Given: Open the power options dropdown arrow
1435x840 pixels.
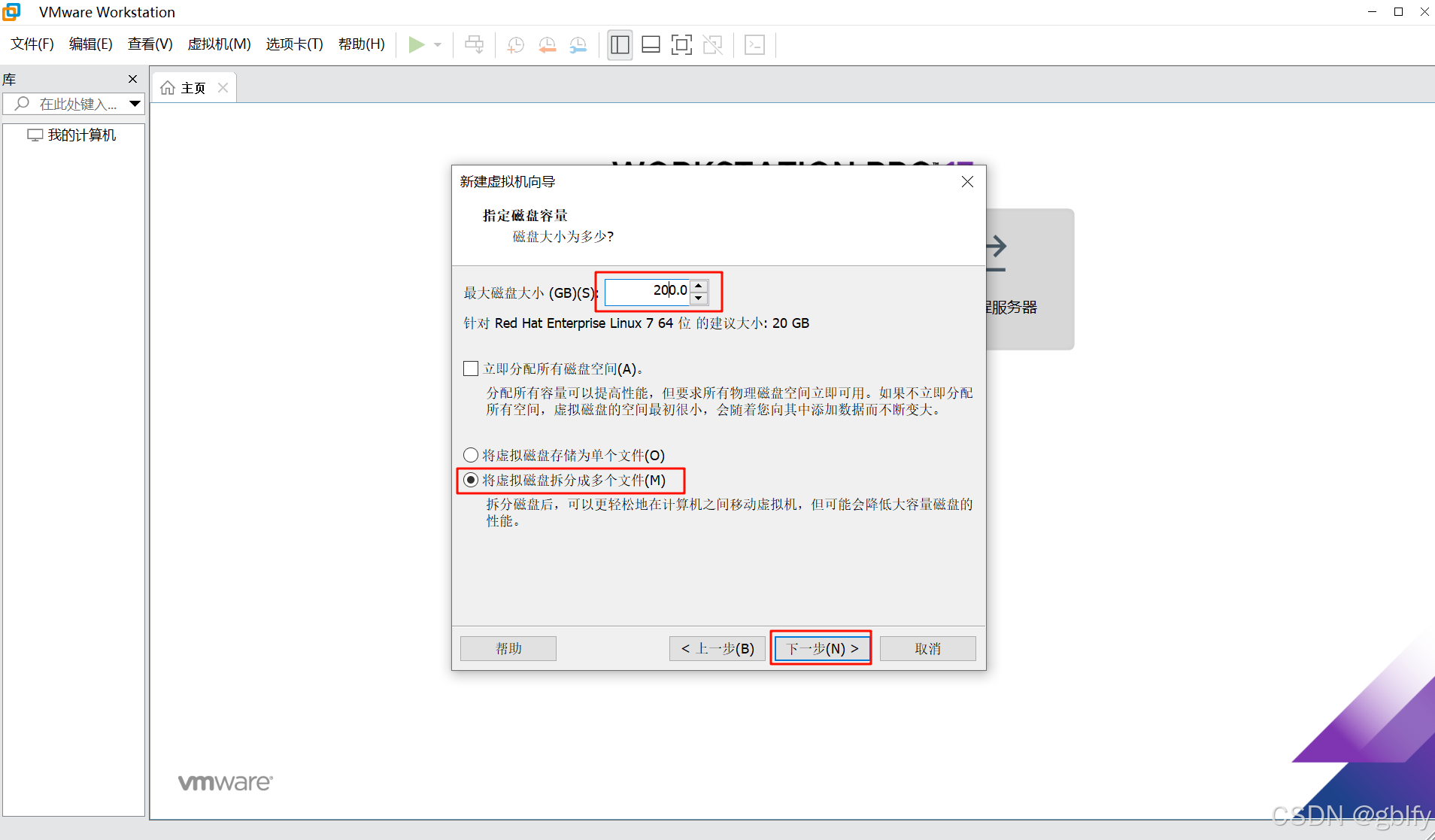Looking at the screenshot, I should (438, 44).
